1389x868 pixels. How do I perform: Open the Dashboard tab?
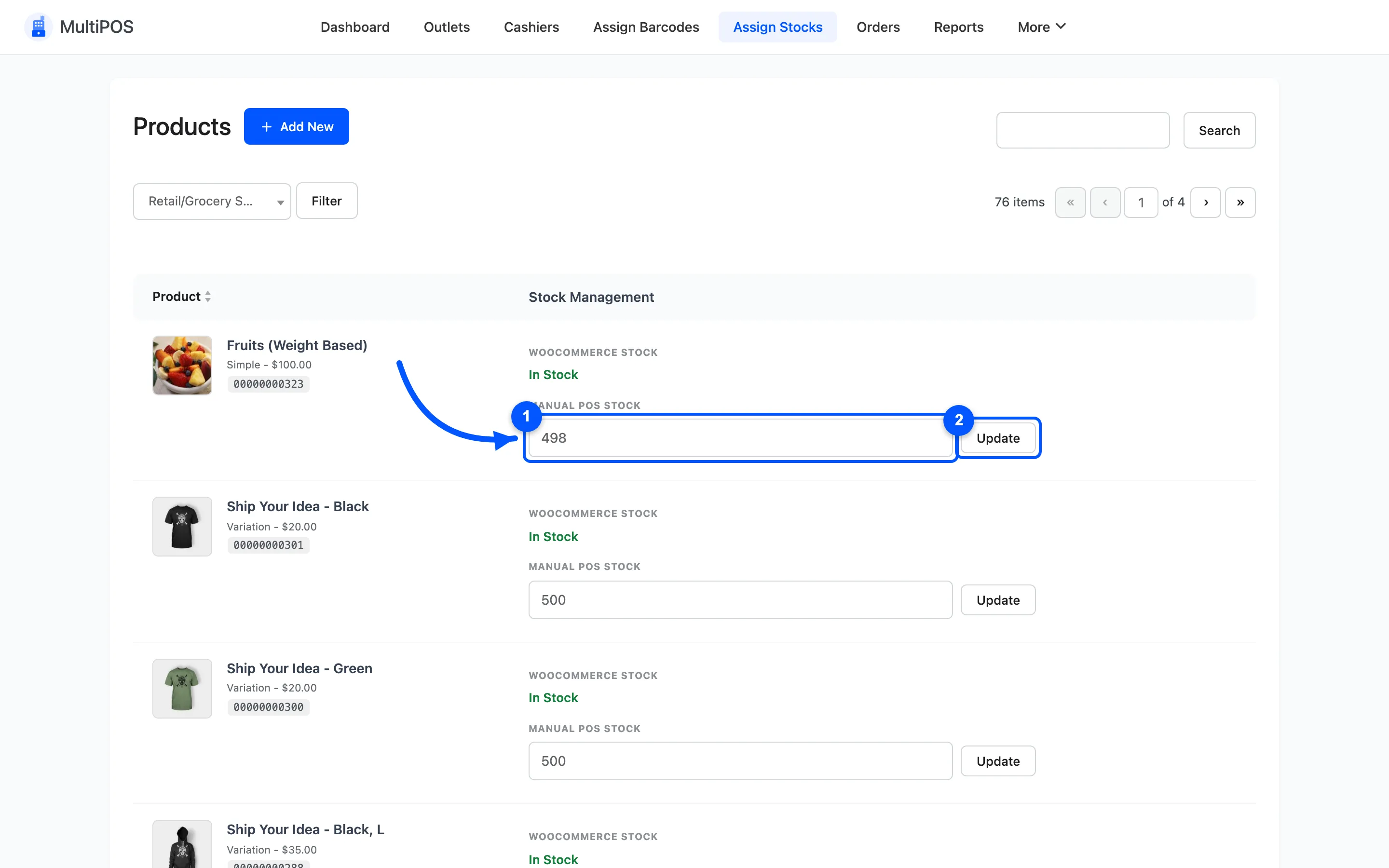pyautogui.click(x=354, y=27)
